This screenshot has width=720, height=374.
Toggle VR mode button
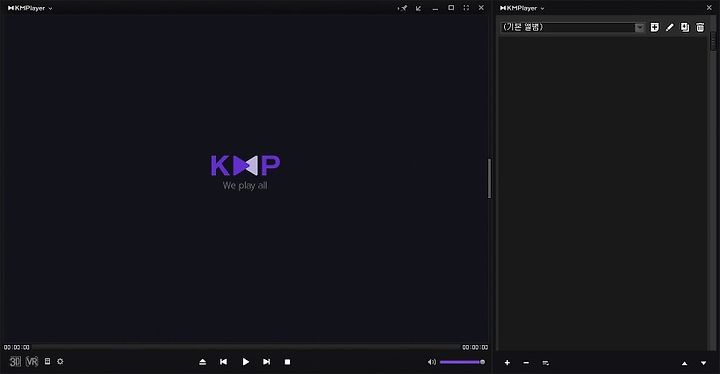32,362
